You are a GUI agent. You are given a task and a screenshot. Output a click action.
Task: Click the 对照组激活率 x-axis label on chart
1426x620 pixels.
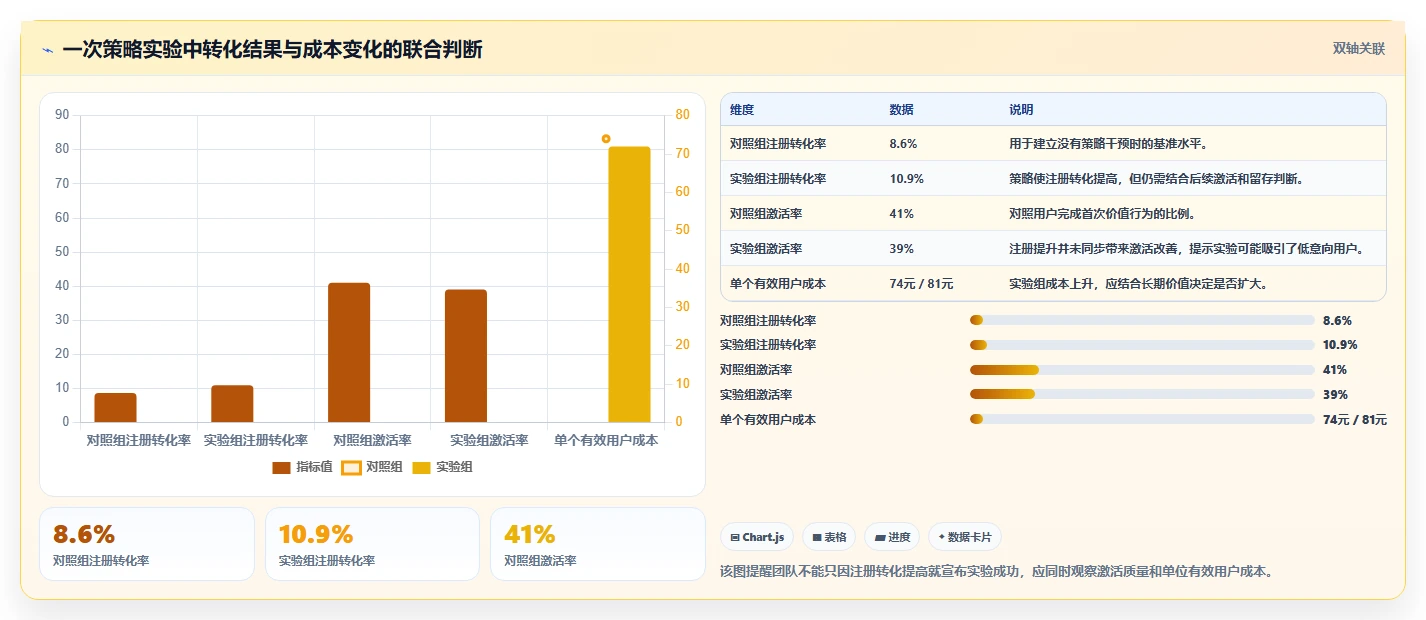372,440
